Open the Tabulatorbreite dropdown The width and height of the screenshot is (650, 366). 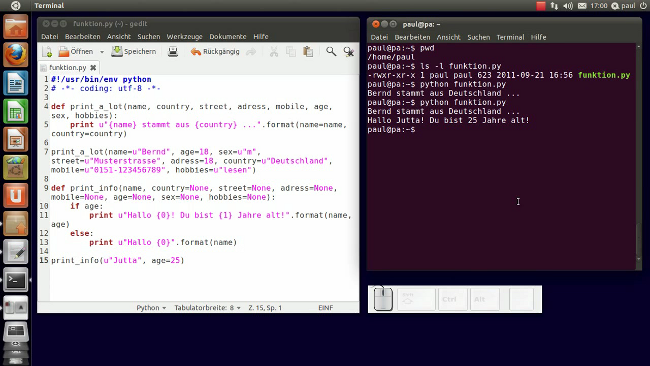(x=207, y=308)
